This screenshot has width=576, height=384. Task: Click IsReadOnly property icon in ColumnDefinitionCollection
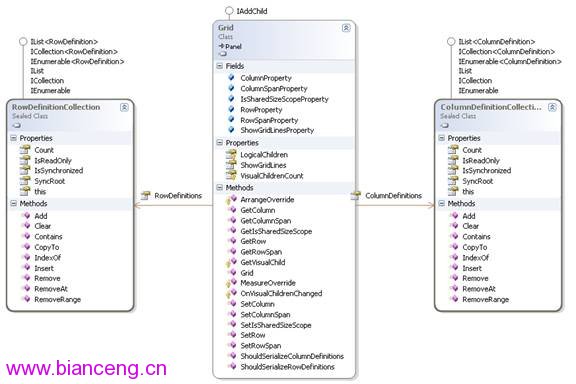click(x=453, y=160)
